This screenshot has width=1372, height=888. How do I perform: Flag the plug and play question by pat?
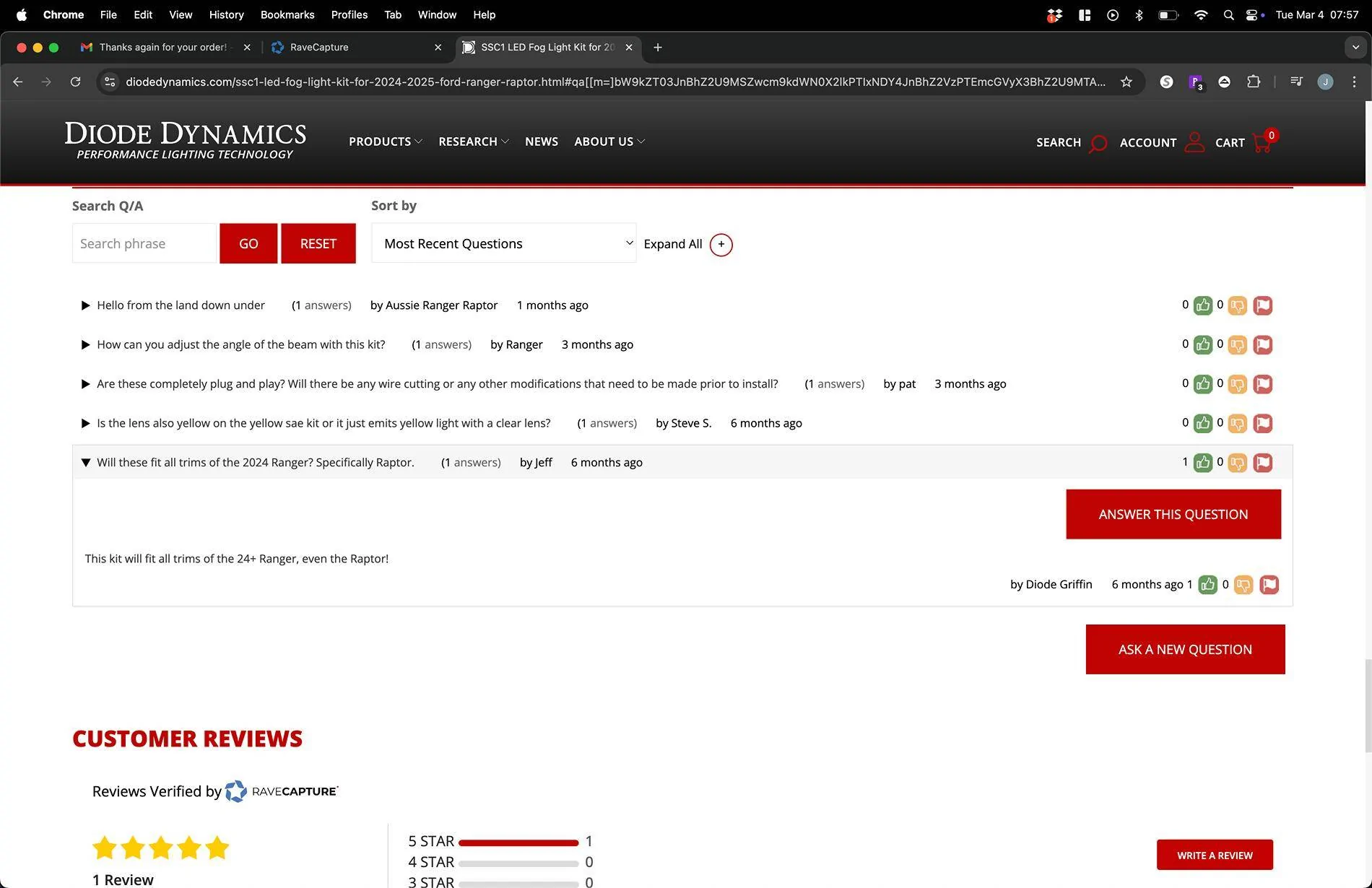(1262, 384)
